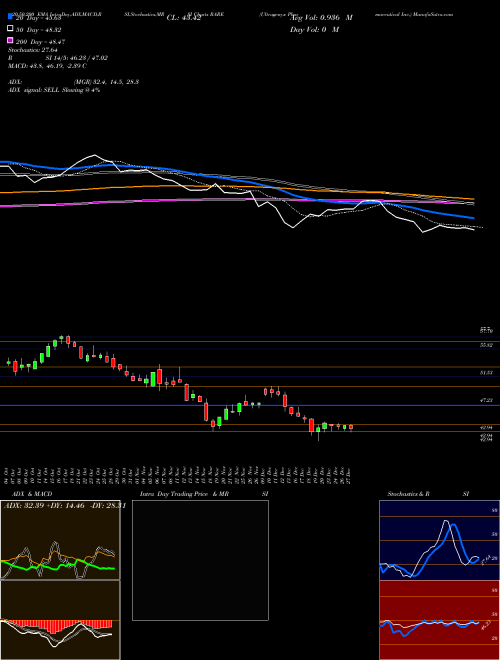Click the 55.82 price axis label
The height and width of the screenshot is (660, 500).
(487, 345)
